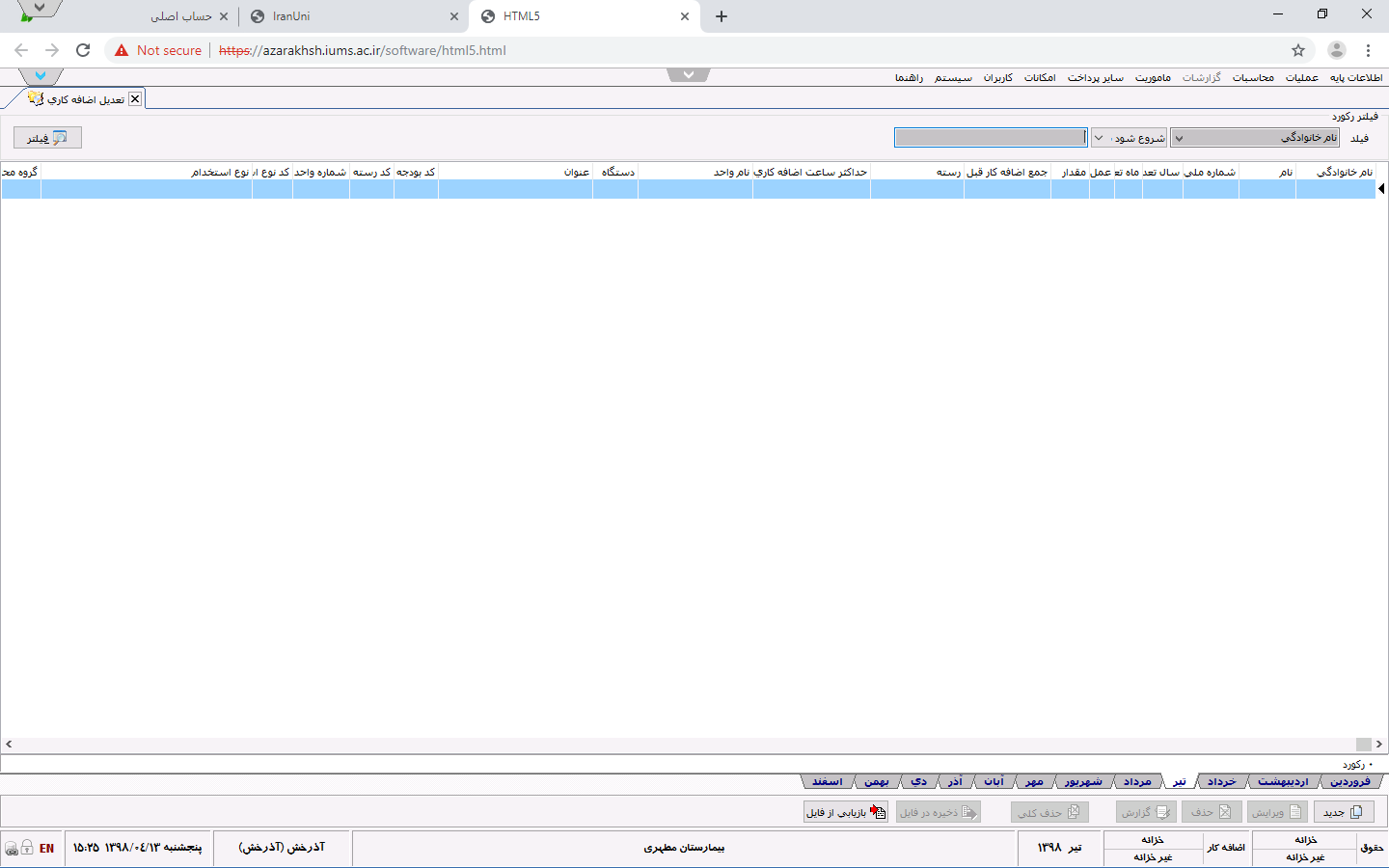
Task: Switch to the فروردین month tab
Action: tap(1350, 781)
